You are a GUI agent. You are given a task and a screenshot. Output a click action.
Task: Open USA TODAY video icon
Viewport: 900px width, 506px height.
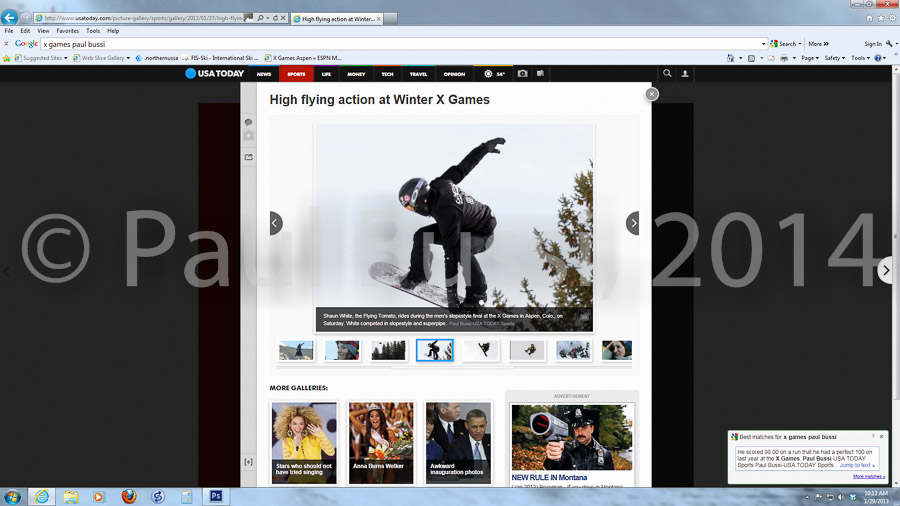(540, 73)
